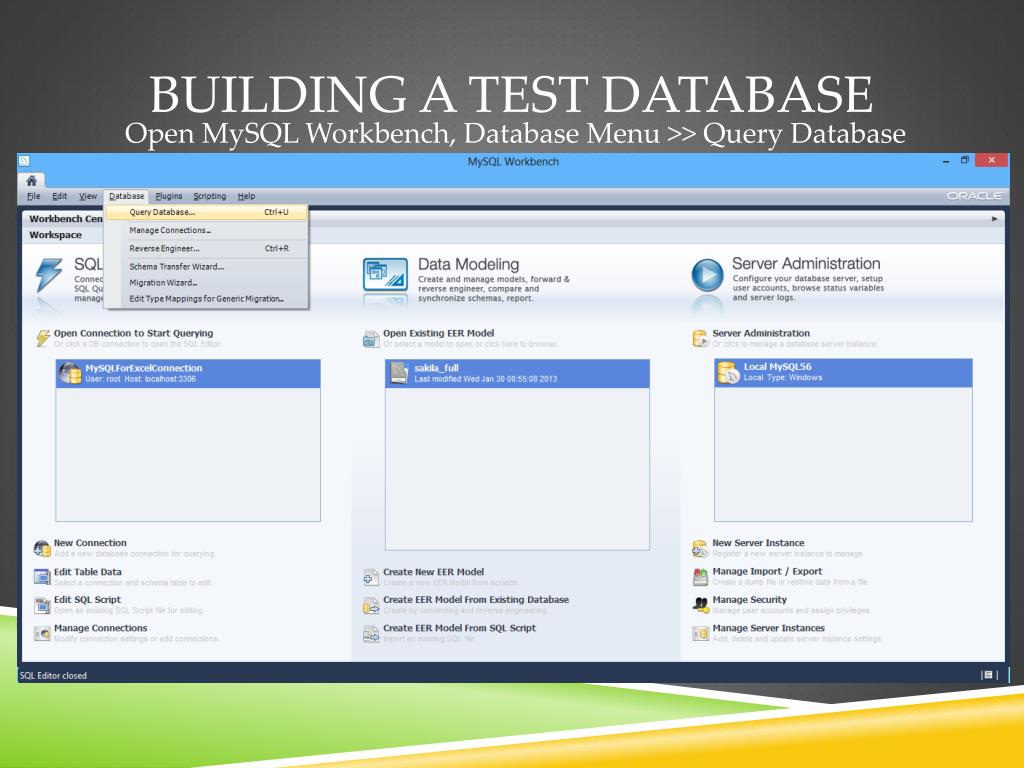Click the Manage Security icon
1024x768 pixels.
pos(700,605)
